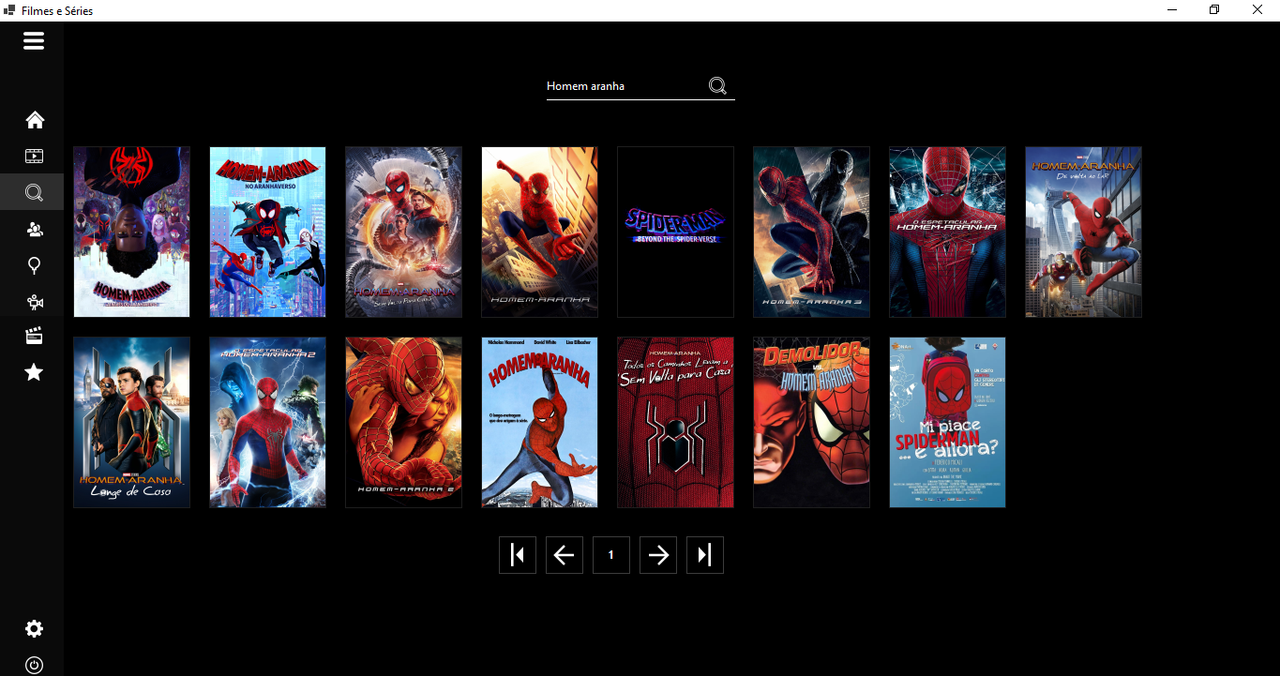Image resolution: width=1280 pixels, height=676 pixels.
Task: Click the page number 1 box
Action: click(611, 555)
